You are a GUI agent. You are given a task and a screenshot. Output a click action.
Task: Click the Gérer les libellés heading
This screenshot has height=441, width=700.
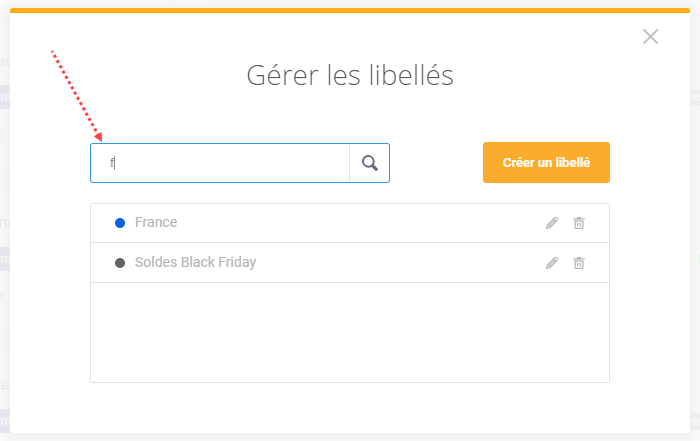(x=350, y=75)
